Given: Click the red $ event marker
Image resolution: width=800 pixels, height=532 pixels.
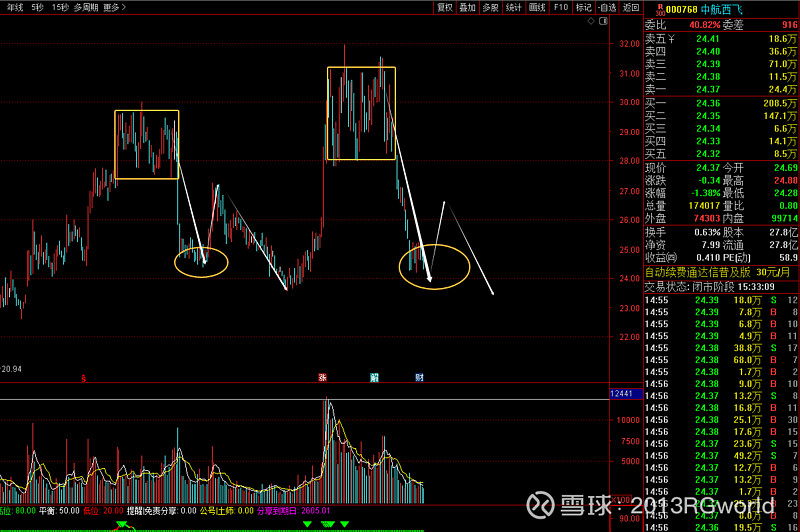Looking at the screenshot, I should [x=84, y=378].
